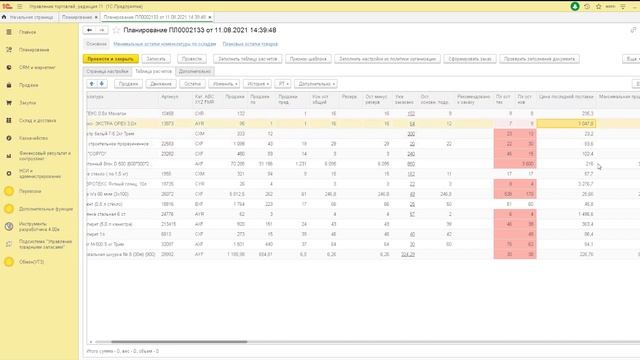Click the back arrow navigation button

tap(89, 30)
